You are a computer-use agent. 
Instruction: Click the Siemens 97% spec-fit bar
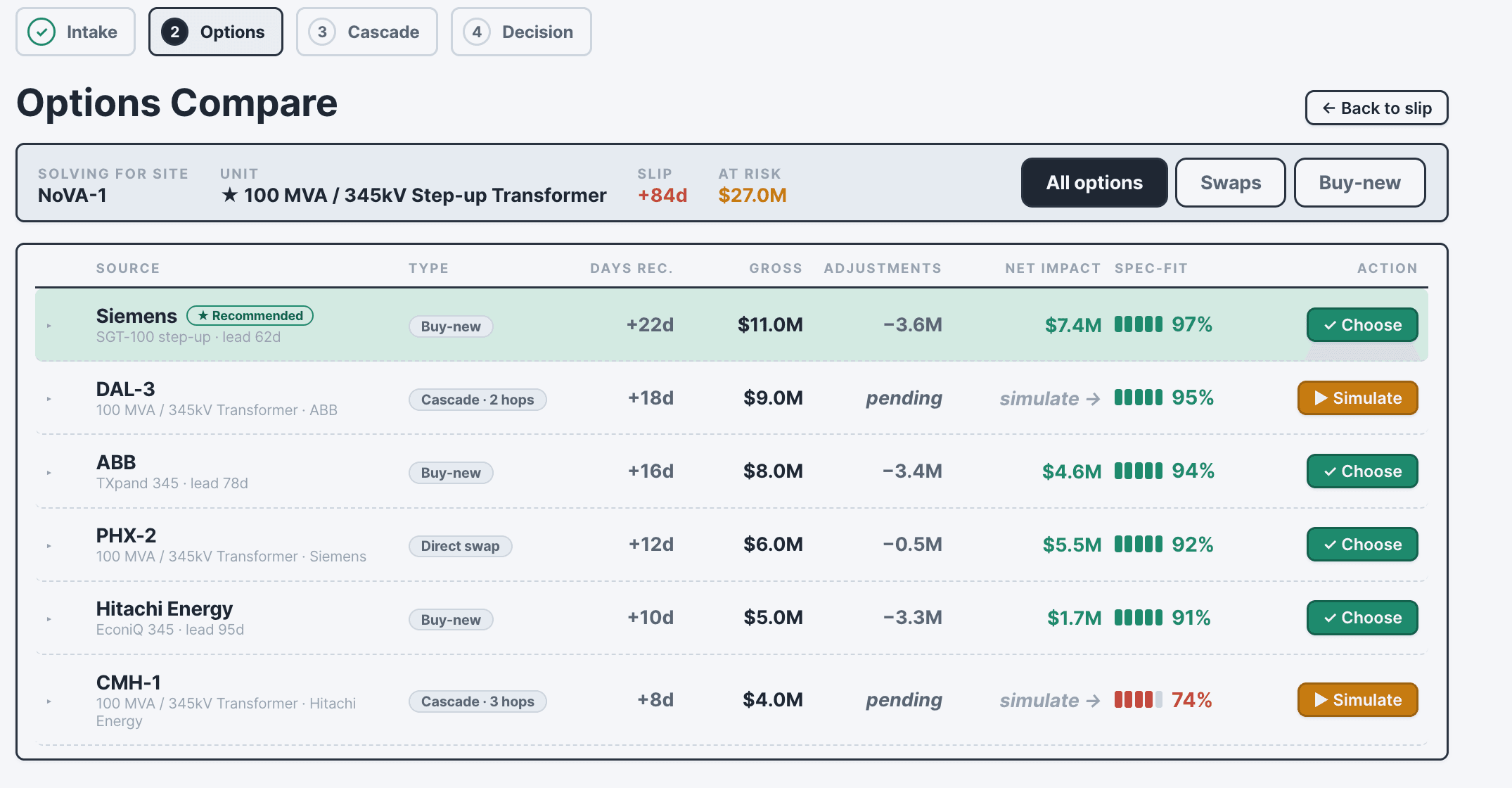click(1139, 324)
